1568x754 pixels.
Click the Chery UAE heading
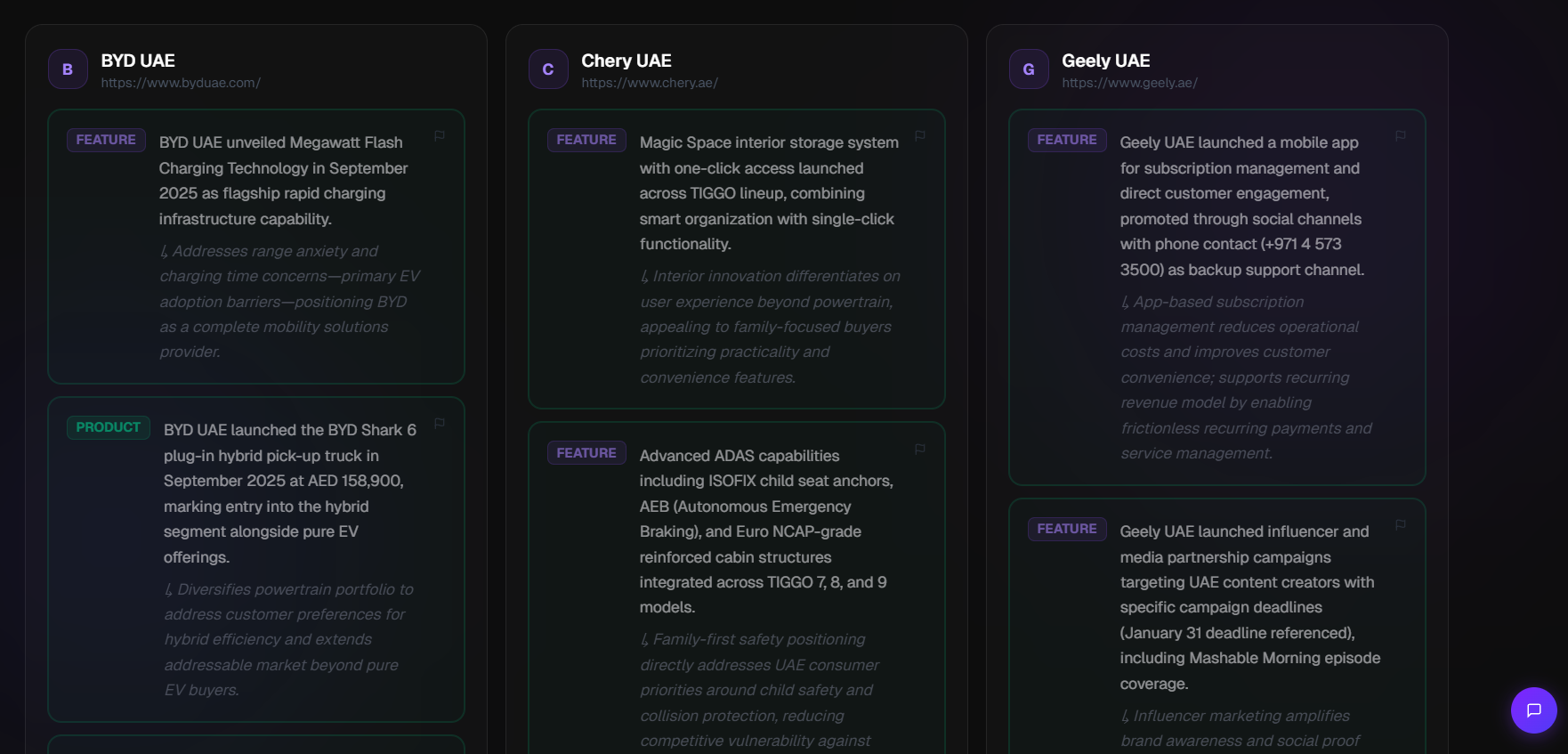point(626,61)
